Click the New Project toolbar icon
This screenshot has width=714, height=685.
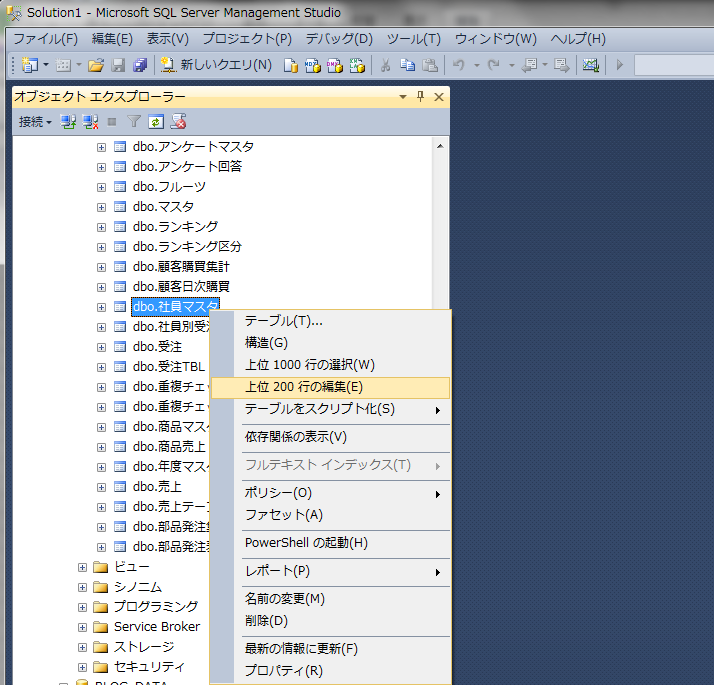pyautogui.click(x=30, y=65)
